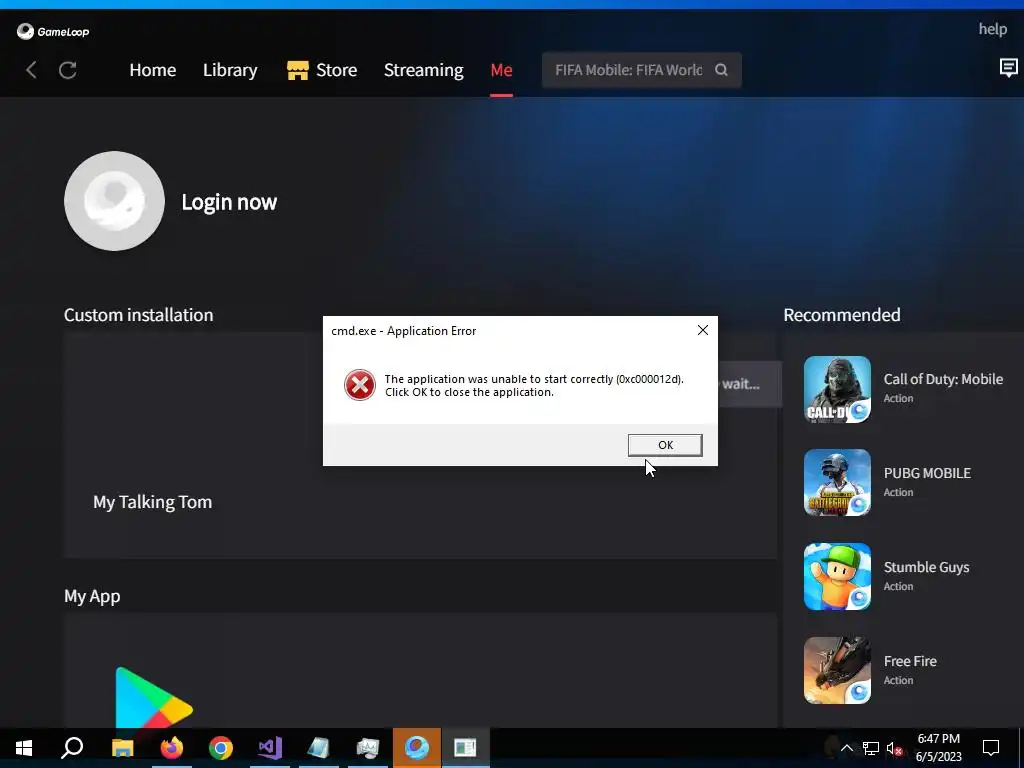Viewport: 1024px width, 768px height.
Task: Go back with the left arrow
Action: point(31,70)
